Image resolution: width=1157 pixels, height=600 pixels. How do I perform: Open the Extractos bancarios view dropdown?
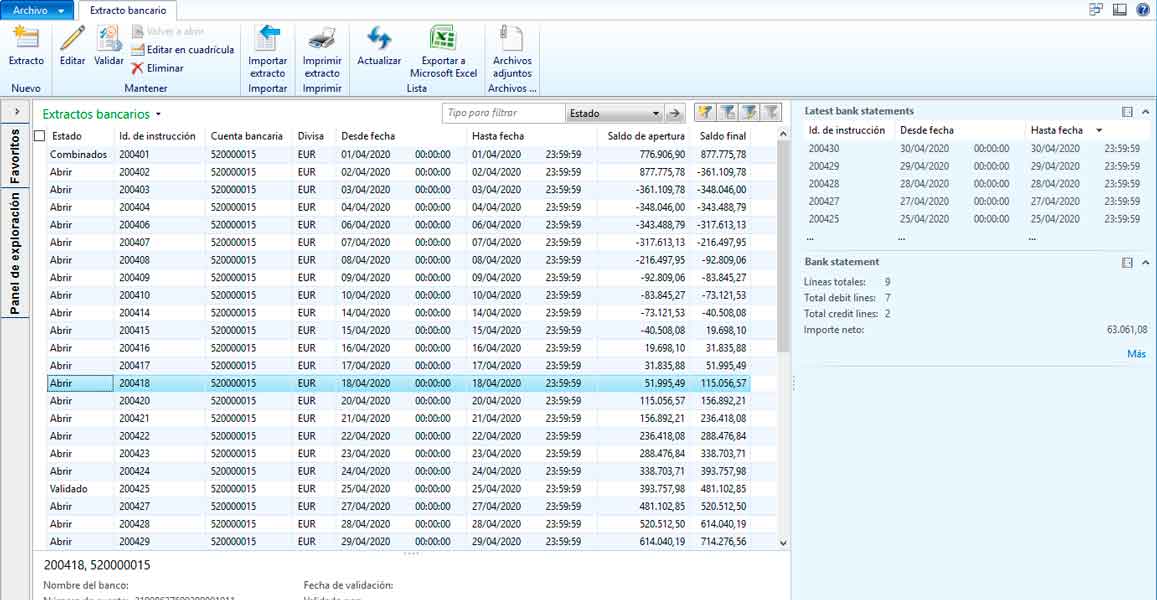pos(158,115)
